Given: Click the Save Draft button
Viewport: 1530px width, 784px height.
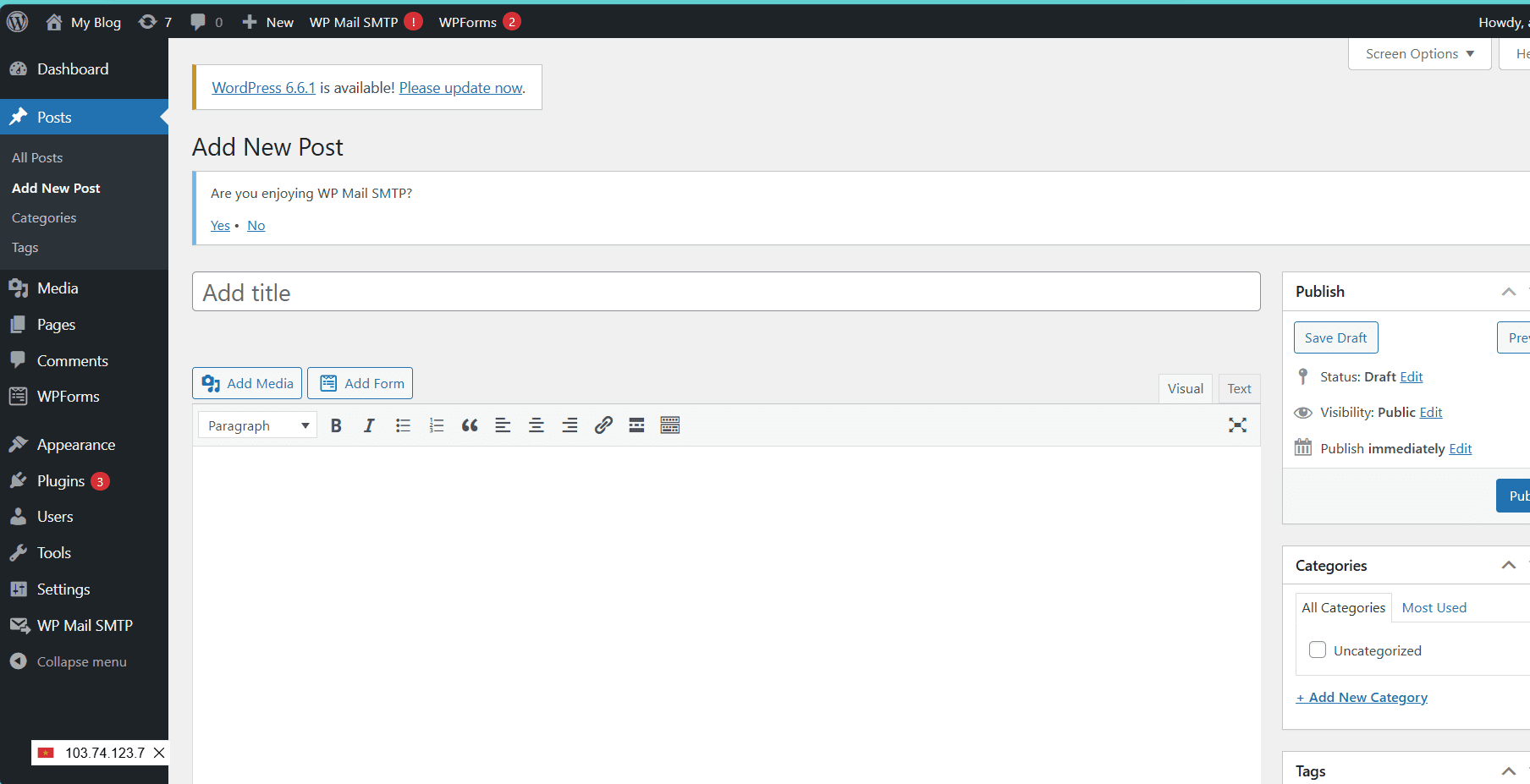Looking at the screenshot, I should coord(1335,337).
